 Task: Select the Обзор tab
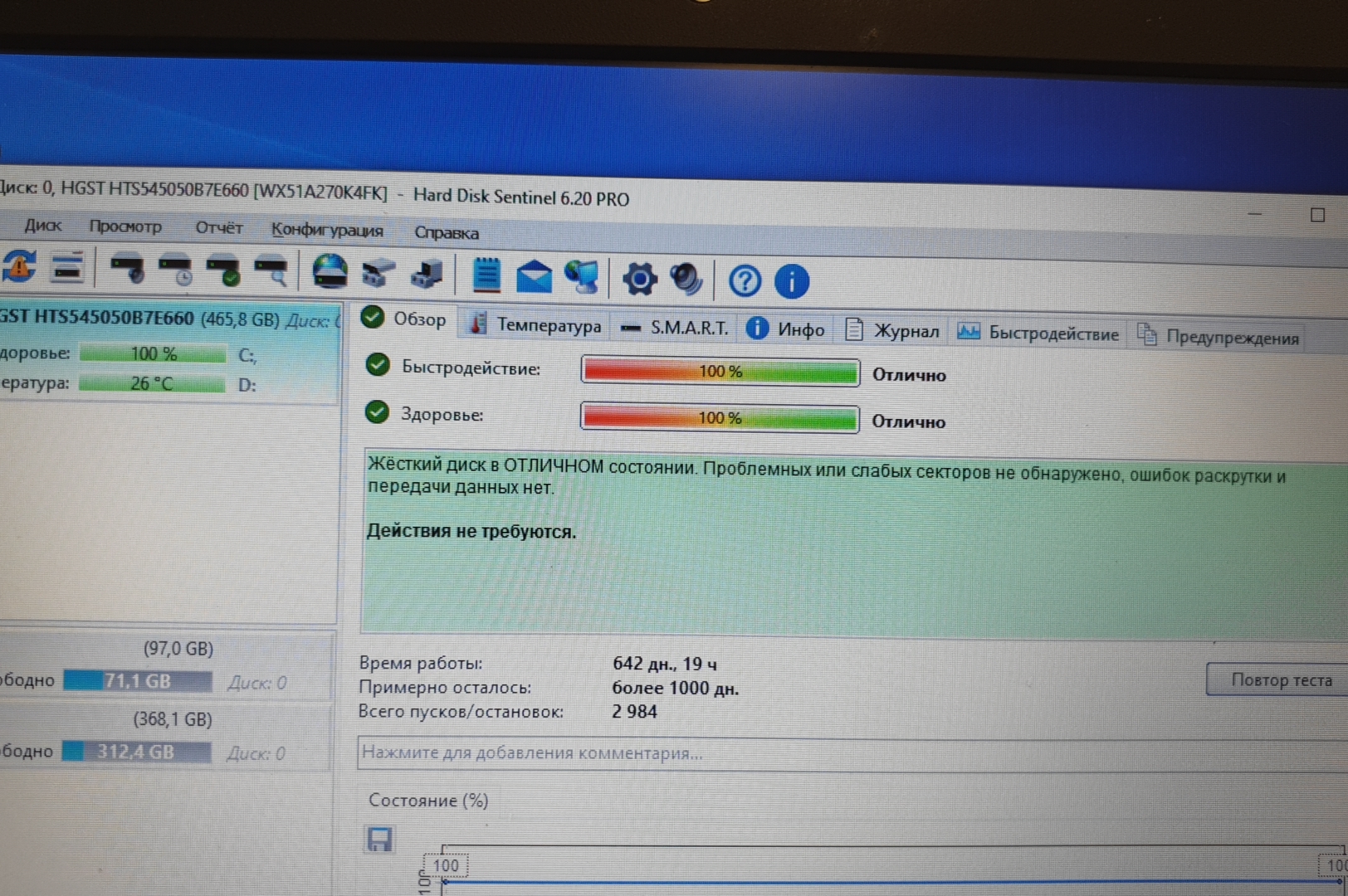[x=405, y=319]
